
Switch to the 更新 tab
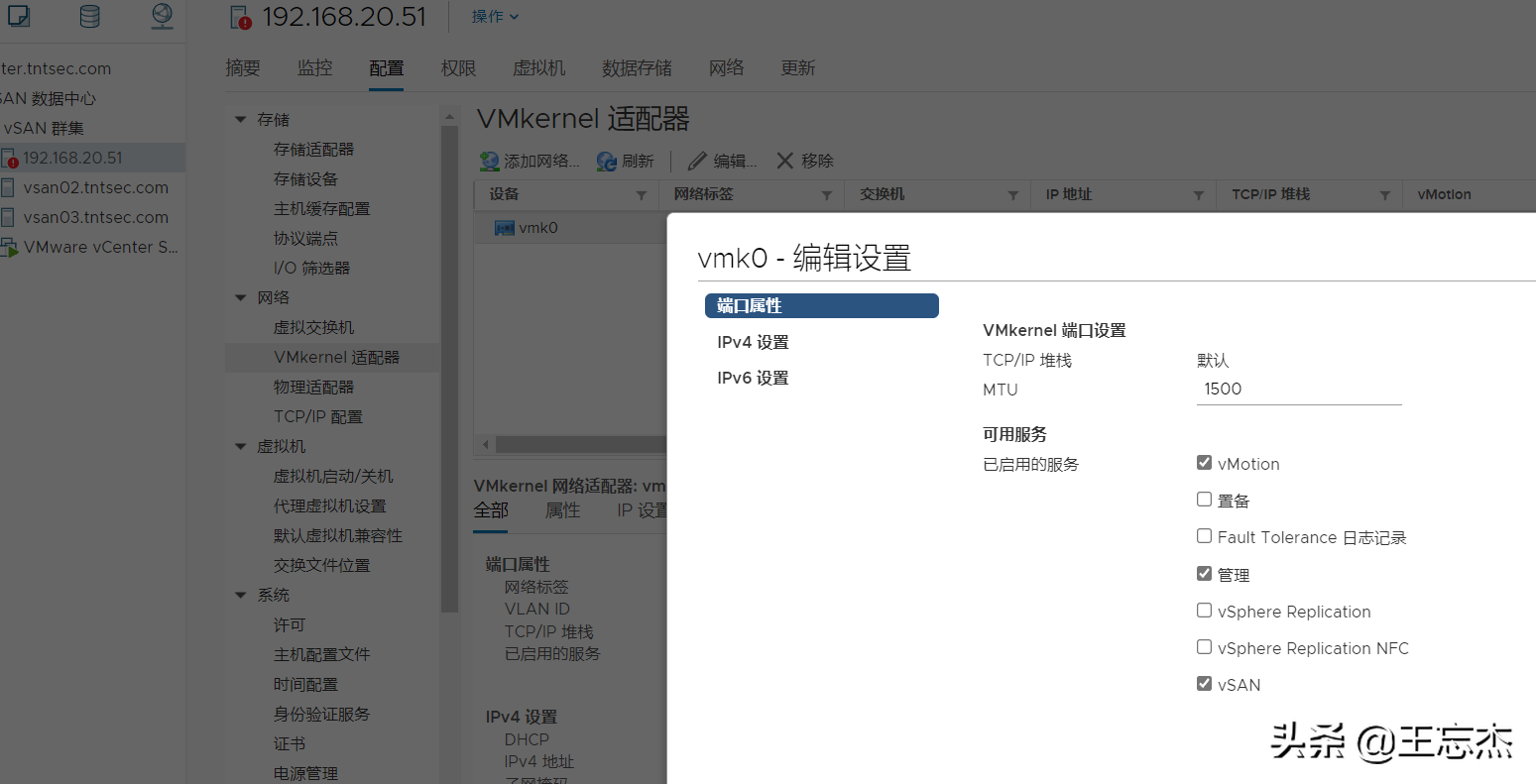coord(798,68)
